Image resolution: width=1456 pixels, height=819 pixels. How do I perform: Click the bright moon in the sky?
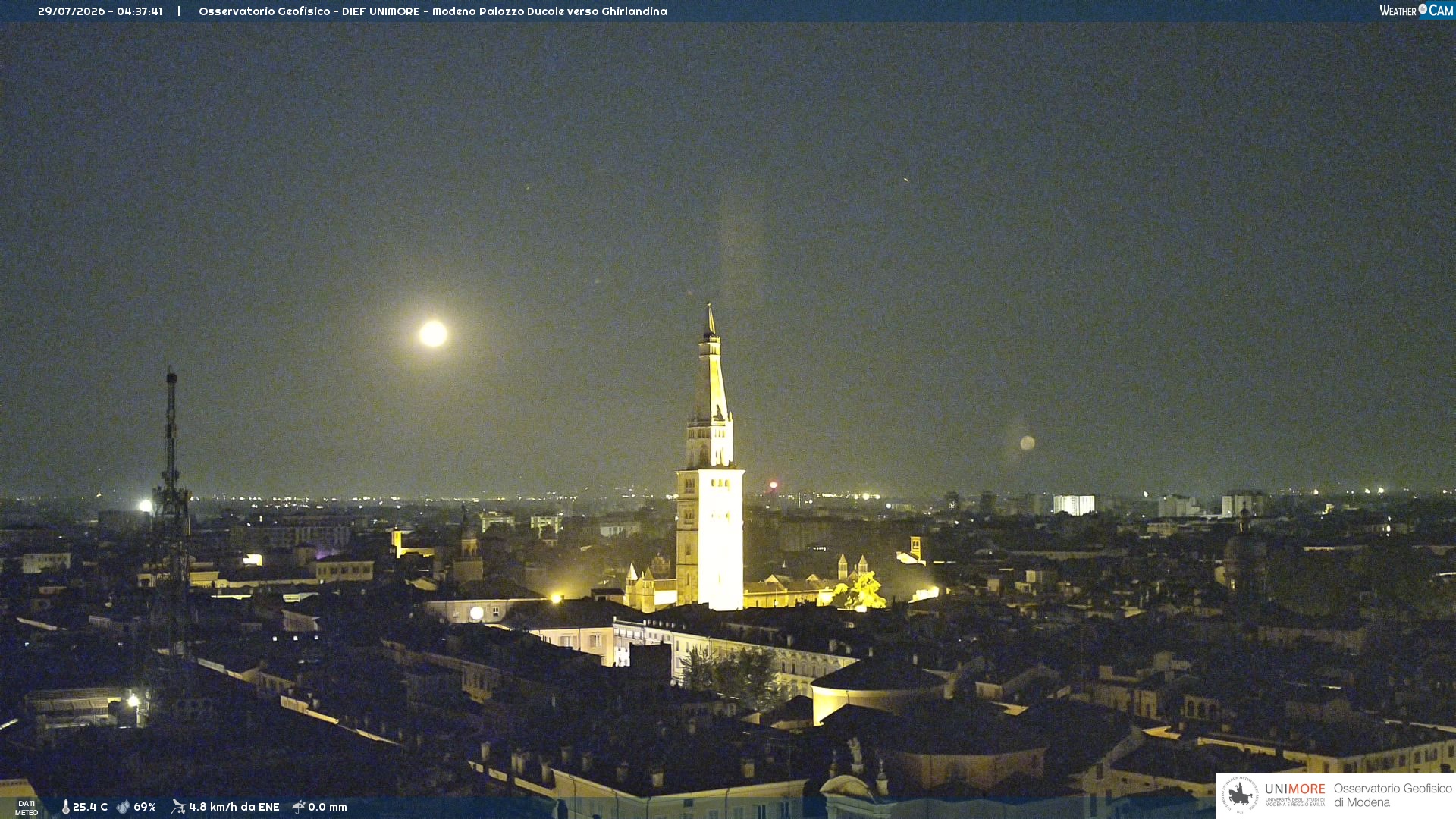[x=433, y=334]
